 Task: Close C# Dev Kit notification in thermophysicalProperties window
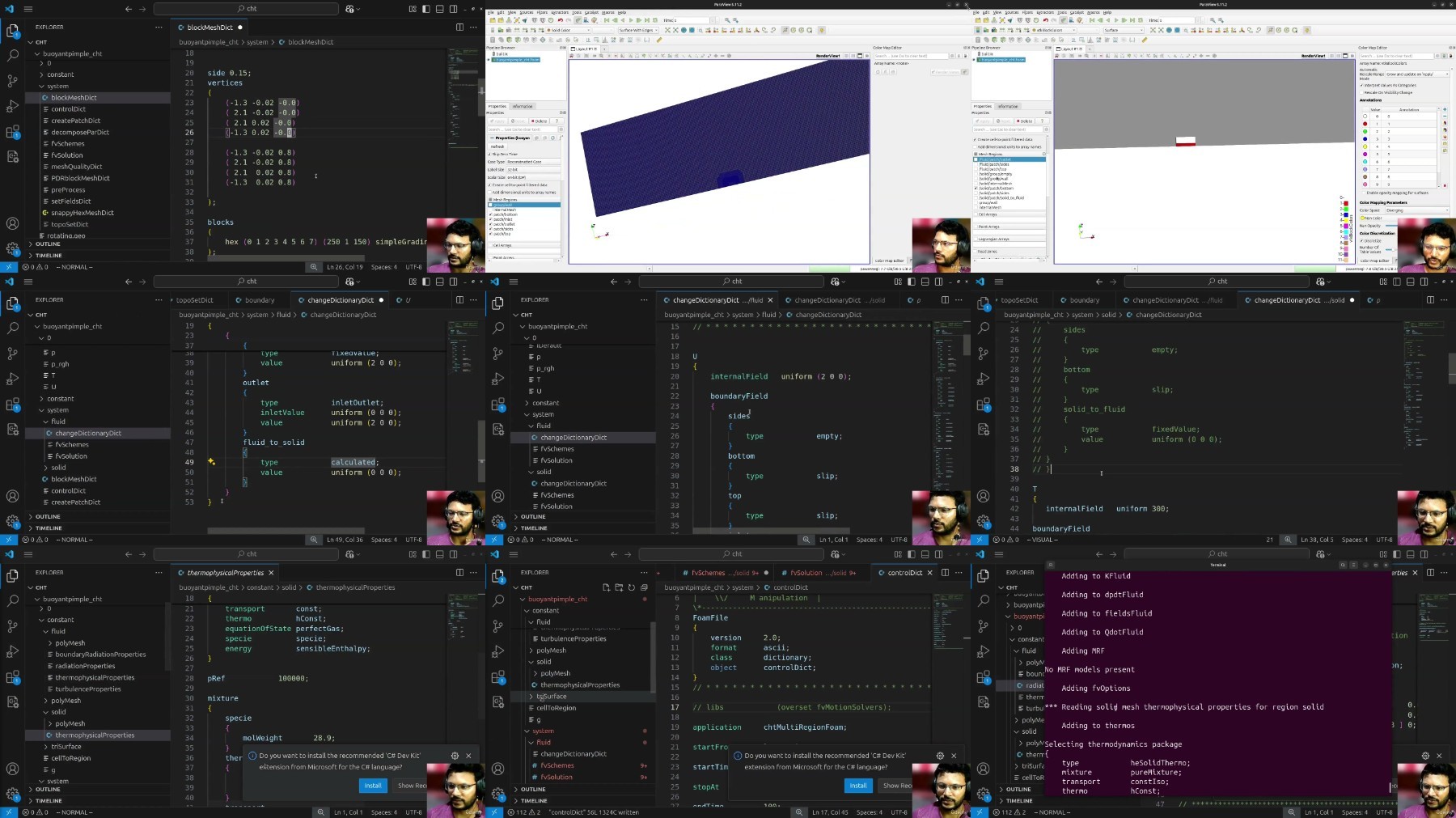pyautogui.click(x=468, y=756)
